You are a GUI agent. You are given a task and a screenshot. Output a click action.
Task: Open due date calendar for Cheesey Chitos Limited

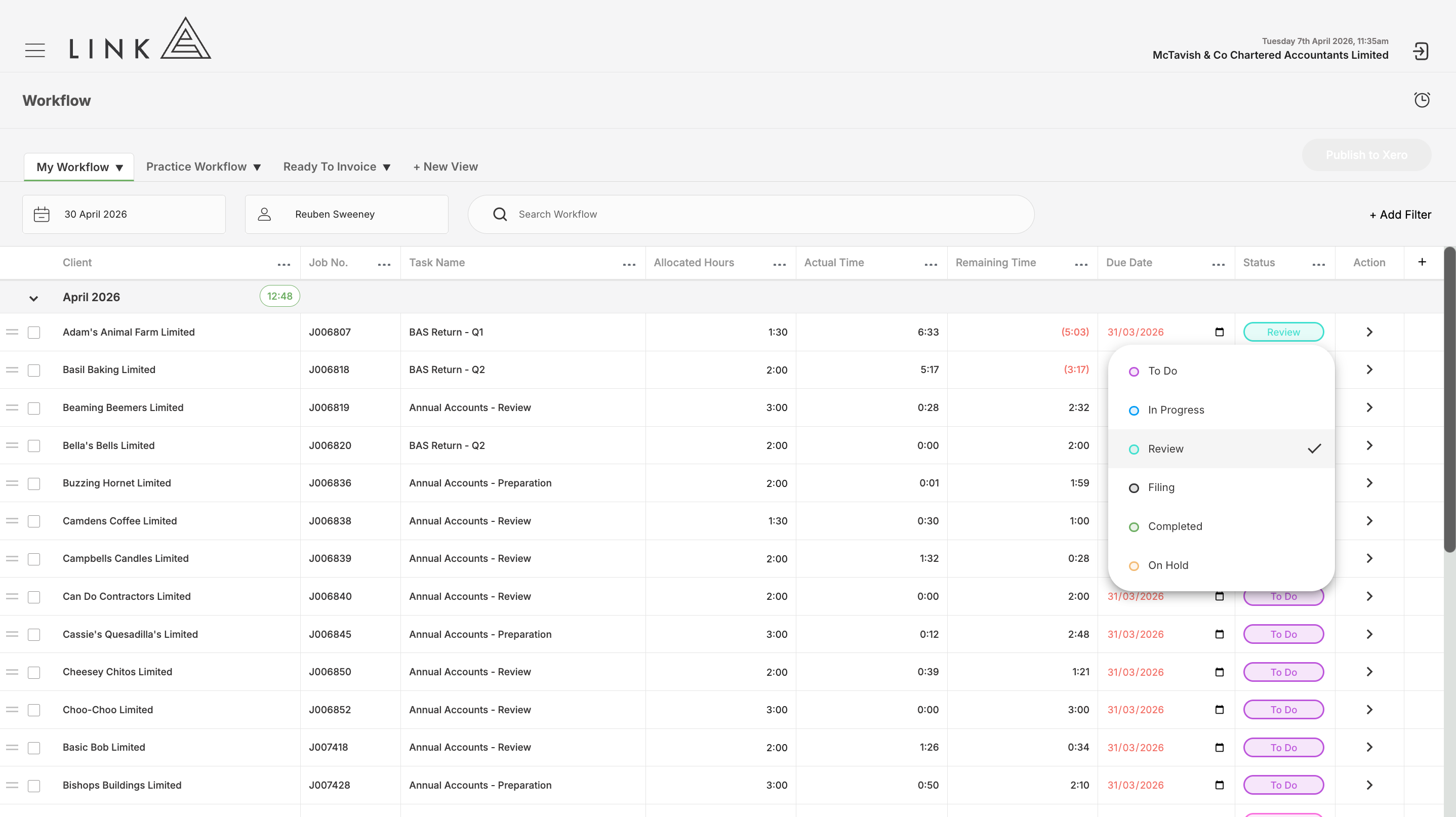click(x=1219, y=672)
